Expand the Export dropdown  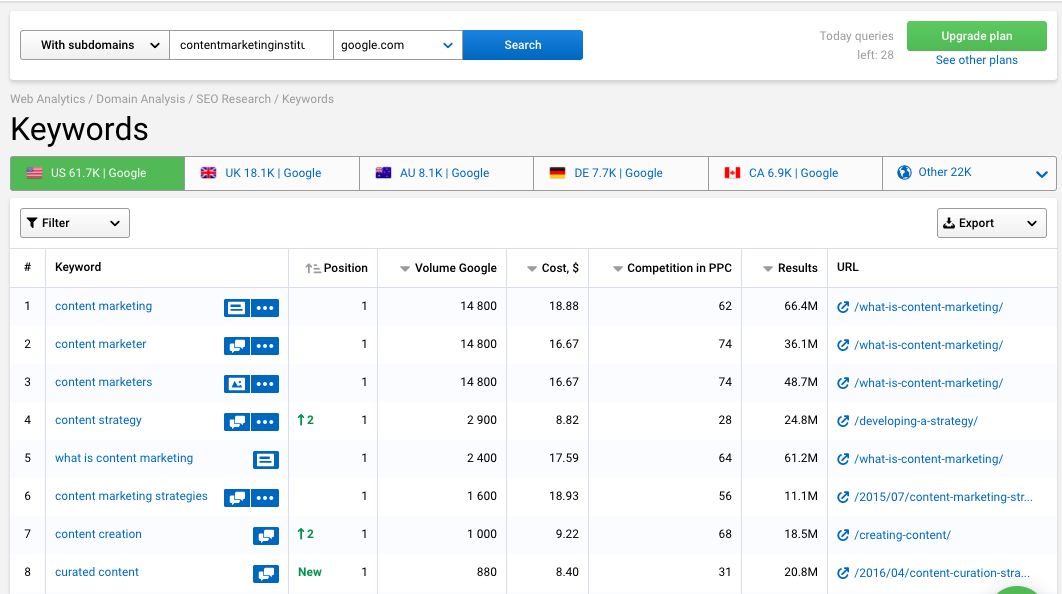tap(992, 223)
